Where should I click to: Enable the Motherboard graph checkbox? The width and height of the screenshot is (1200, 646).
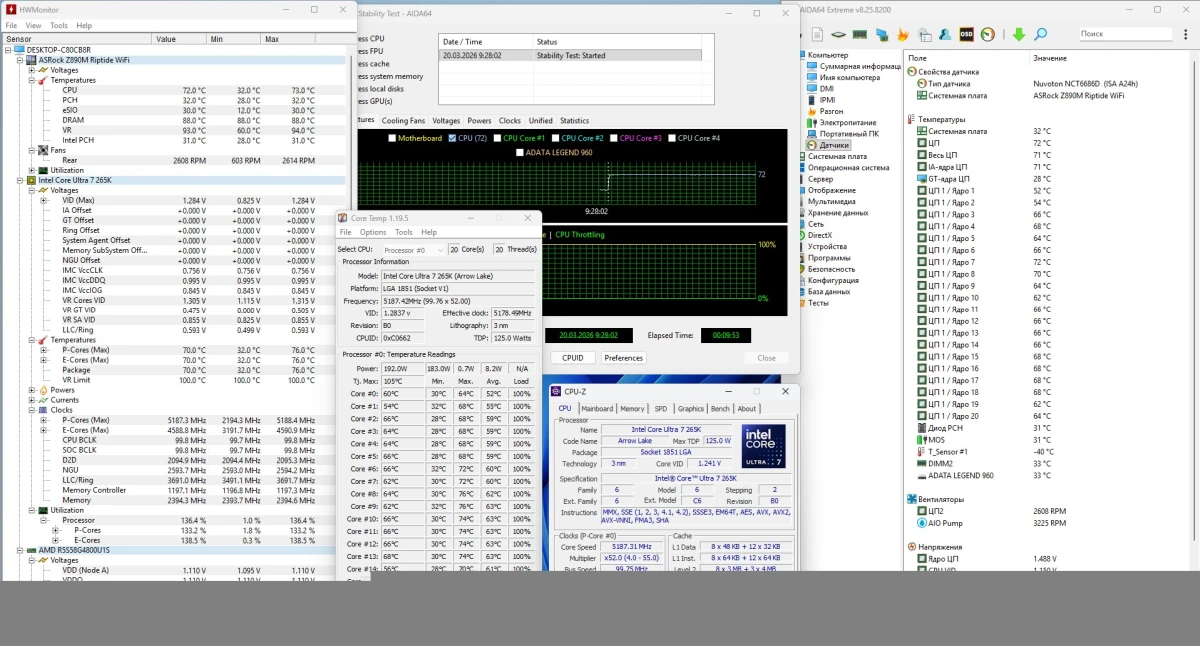[392, 138]
